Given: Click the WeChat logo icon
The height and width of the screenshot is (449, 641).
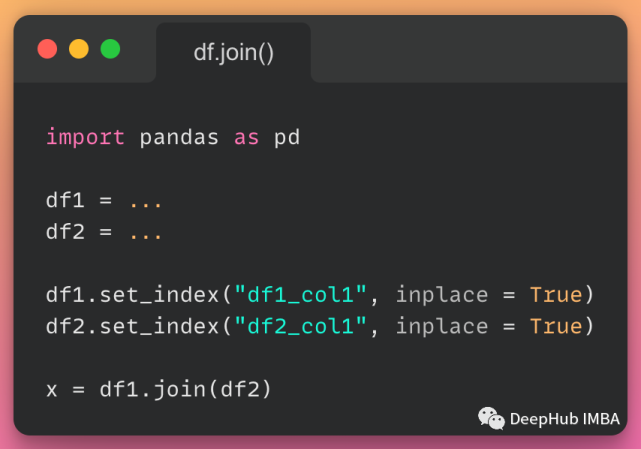Looking at the screenshot, I should point(491,418).
